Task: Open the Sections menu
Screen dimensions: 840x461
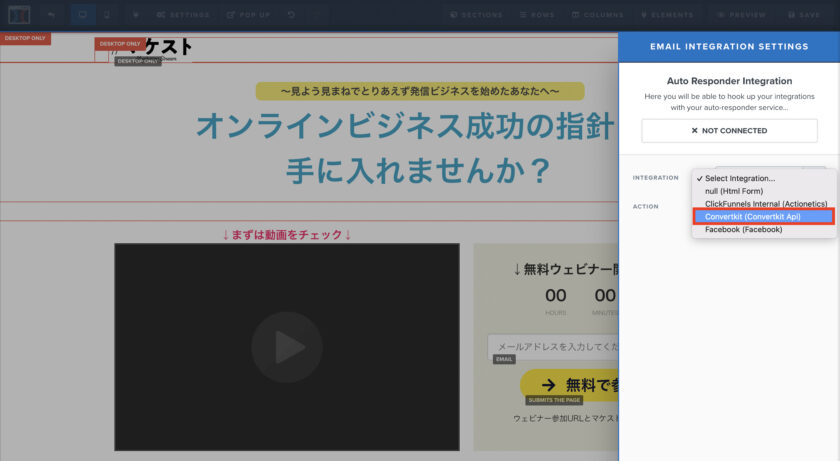Action: (476, 15)
